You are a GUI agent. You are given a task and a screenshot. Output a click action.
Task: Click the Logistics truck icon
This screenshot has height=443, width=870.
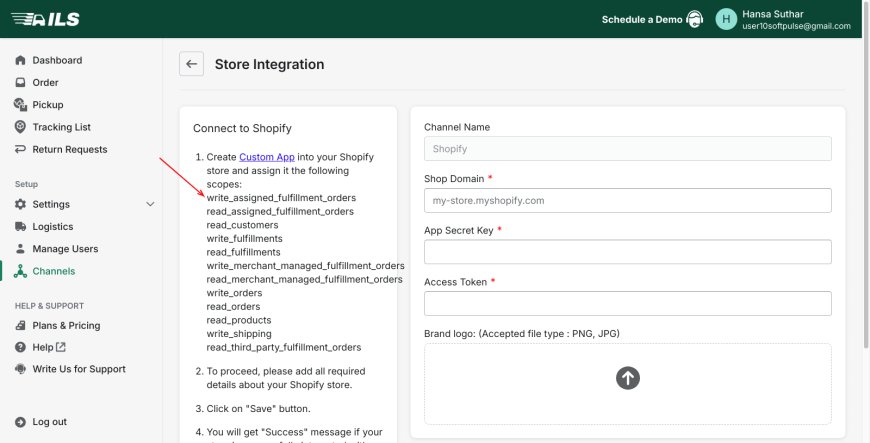[21, 226]
